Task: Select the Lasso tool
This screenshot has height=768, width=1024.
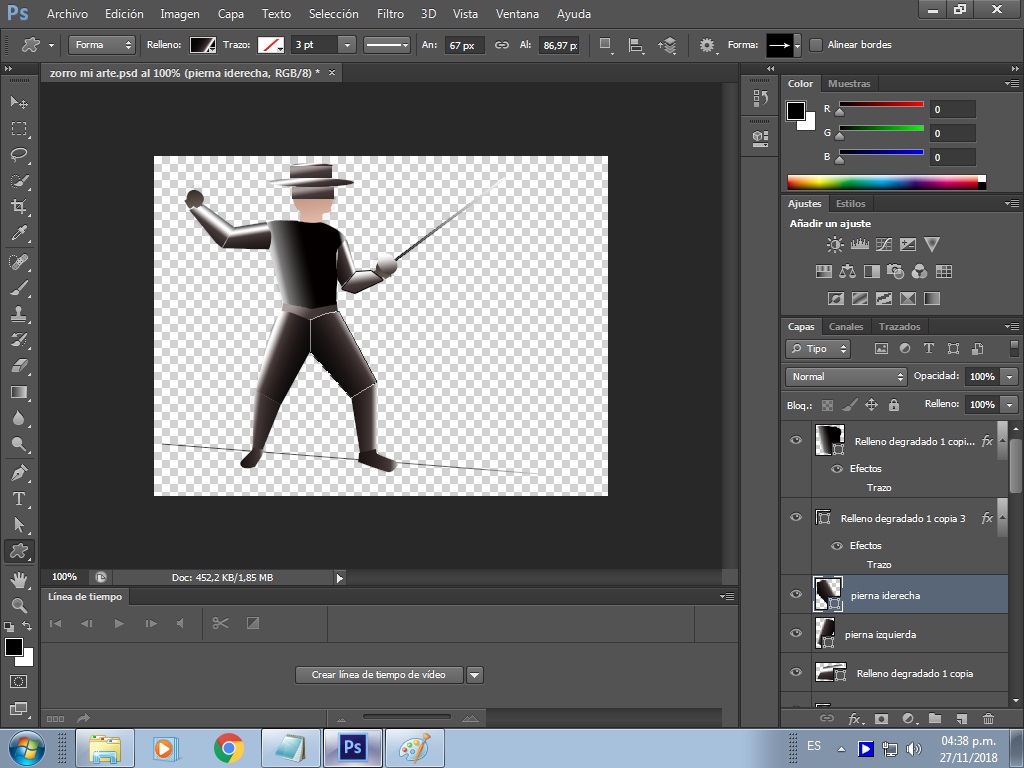Action: pos(19,155)
